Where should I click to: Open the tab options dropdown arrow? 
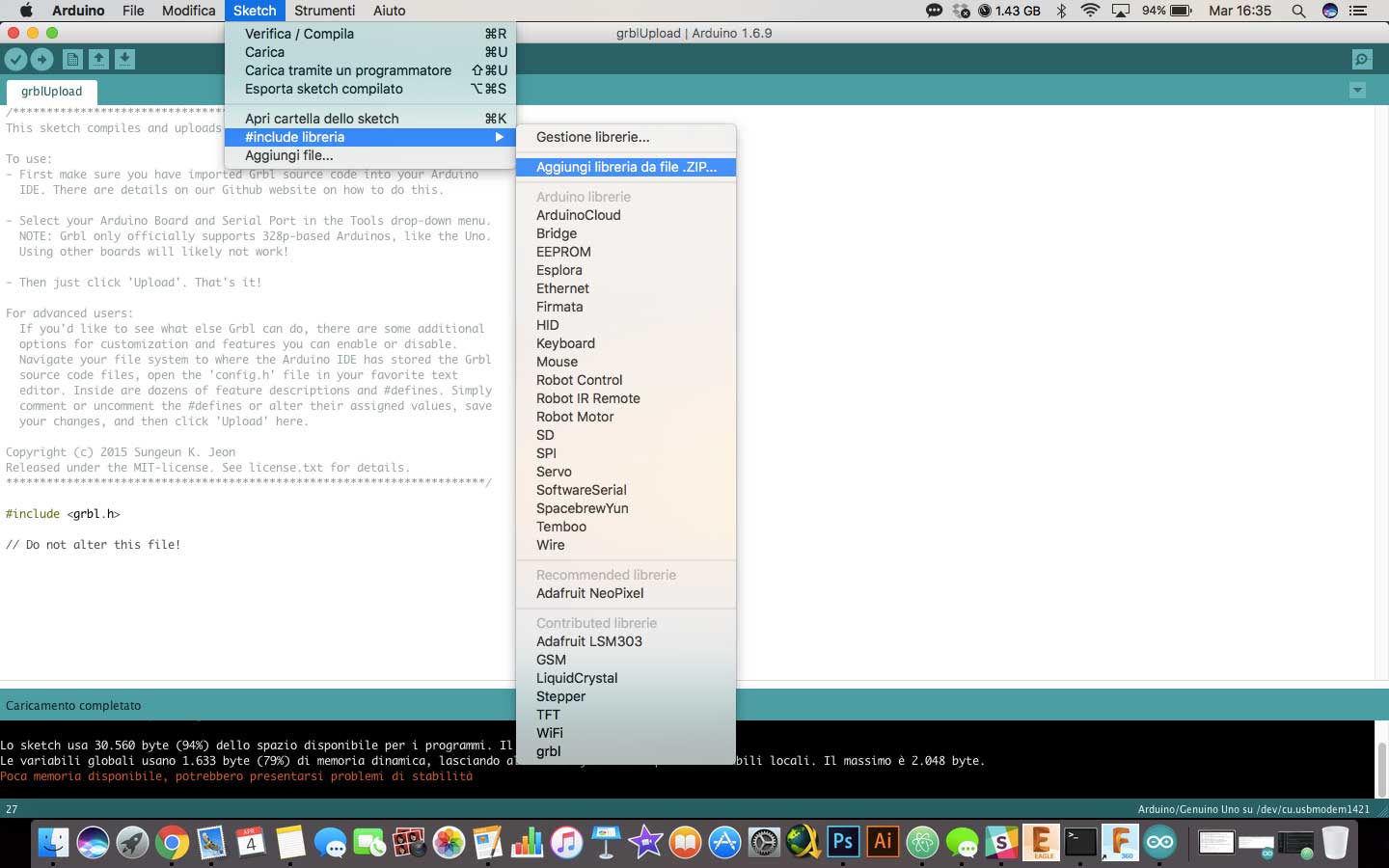point(1357,91)
